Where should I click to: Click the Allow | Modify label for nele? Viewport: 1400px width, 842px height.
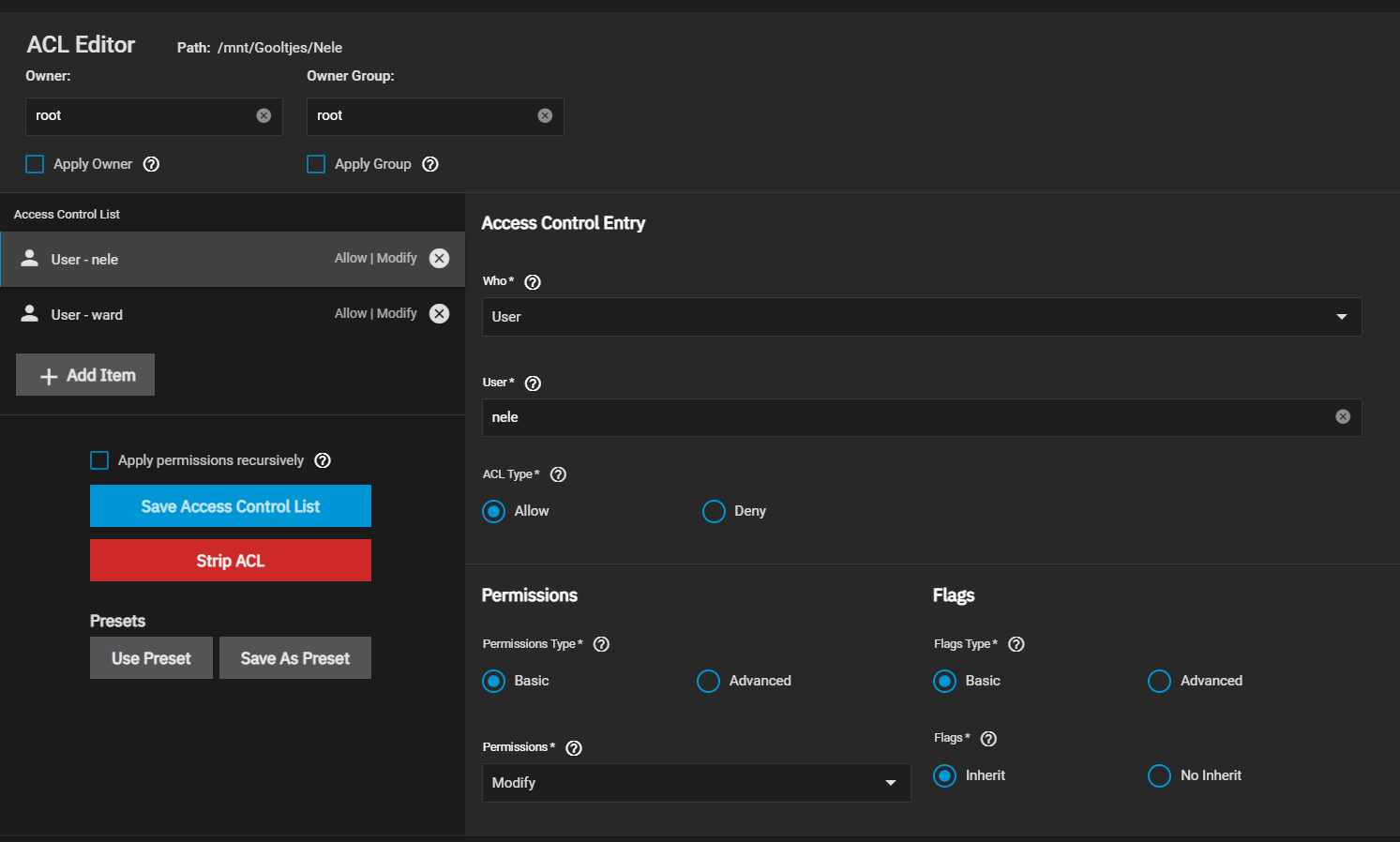click(x=376, y=258)
